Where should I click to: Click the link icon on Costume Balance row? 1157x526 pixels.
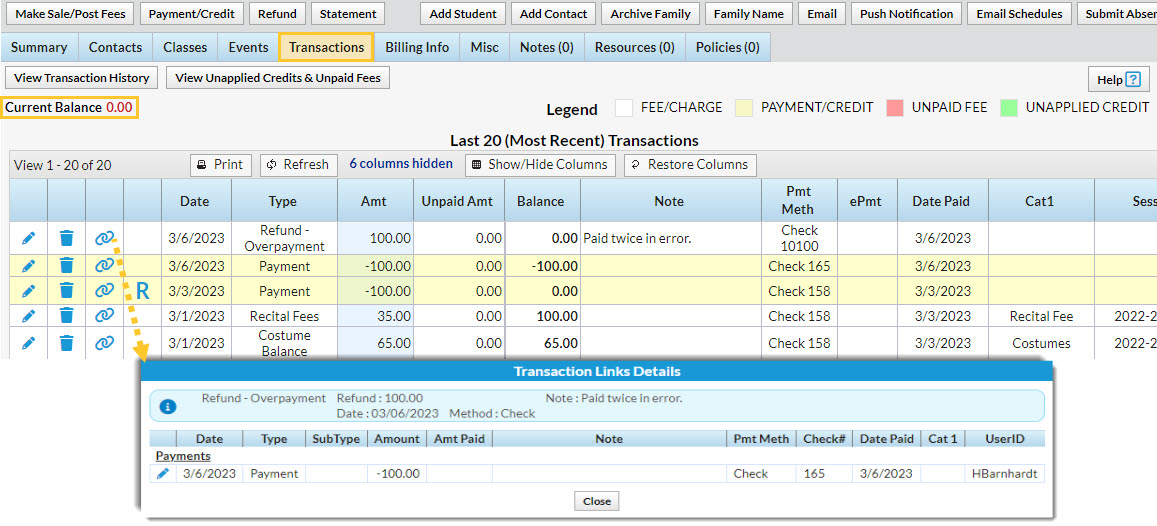coord(104,343)
